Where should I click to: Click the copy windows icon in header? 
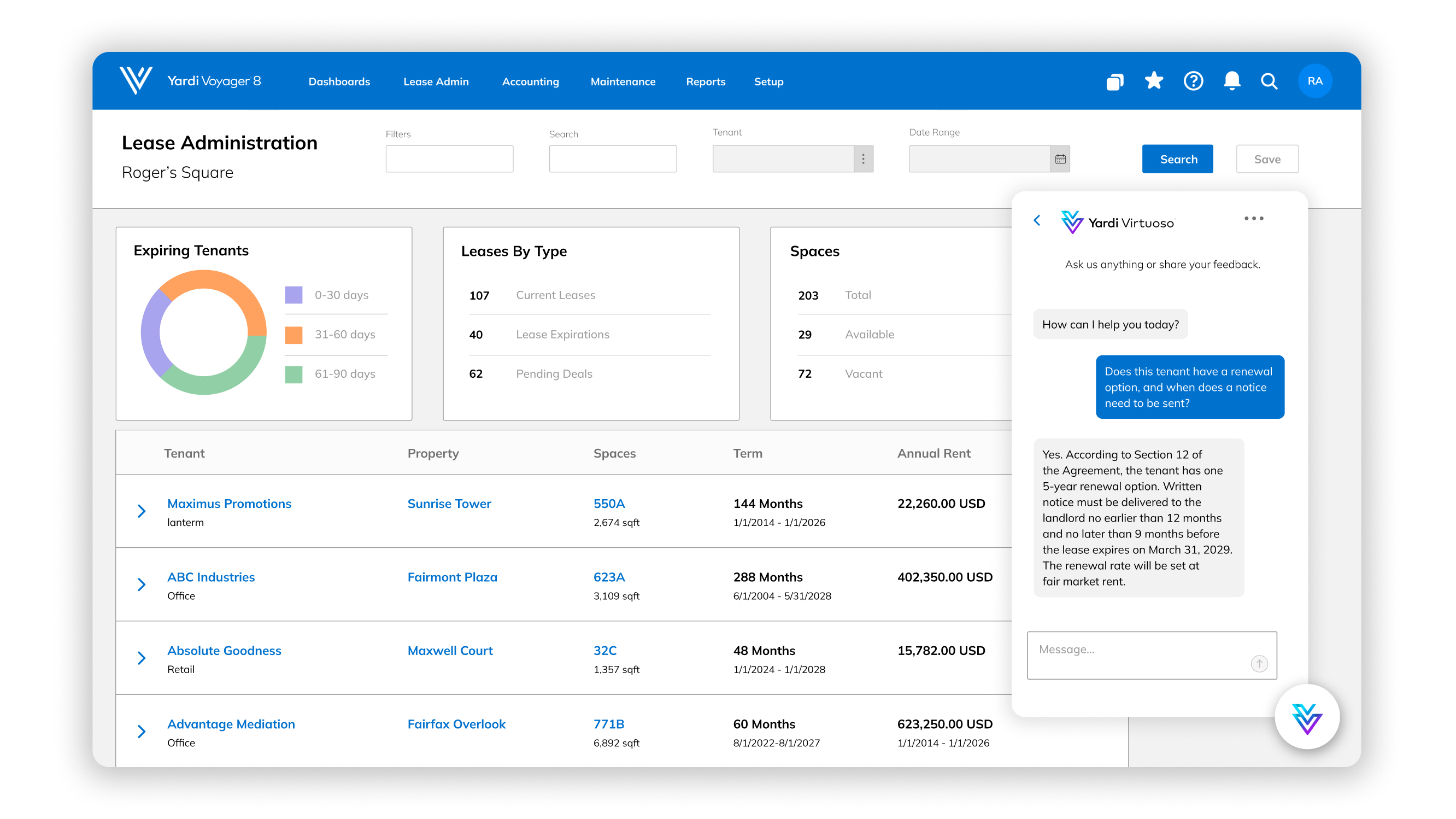[1114, 82]
